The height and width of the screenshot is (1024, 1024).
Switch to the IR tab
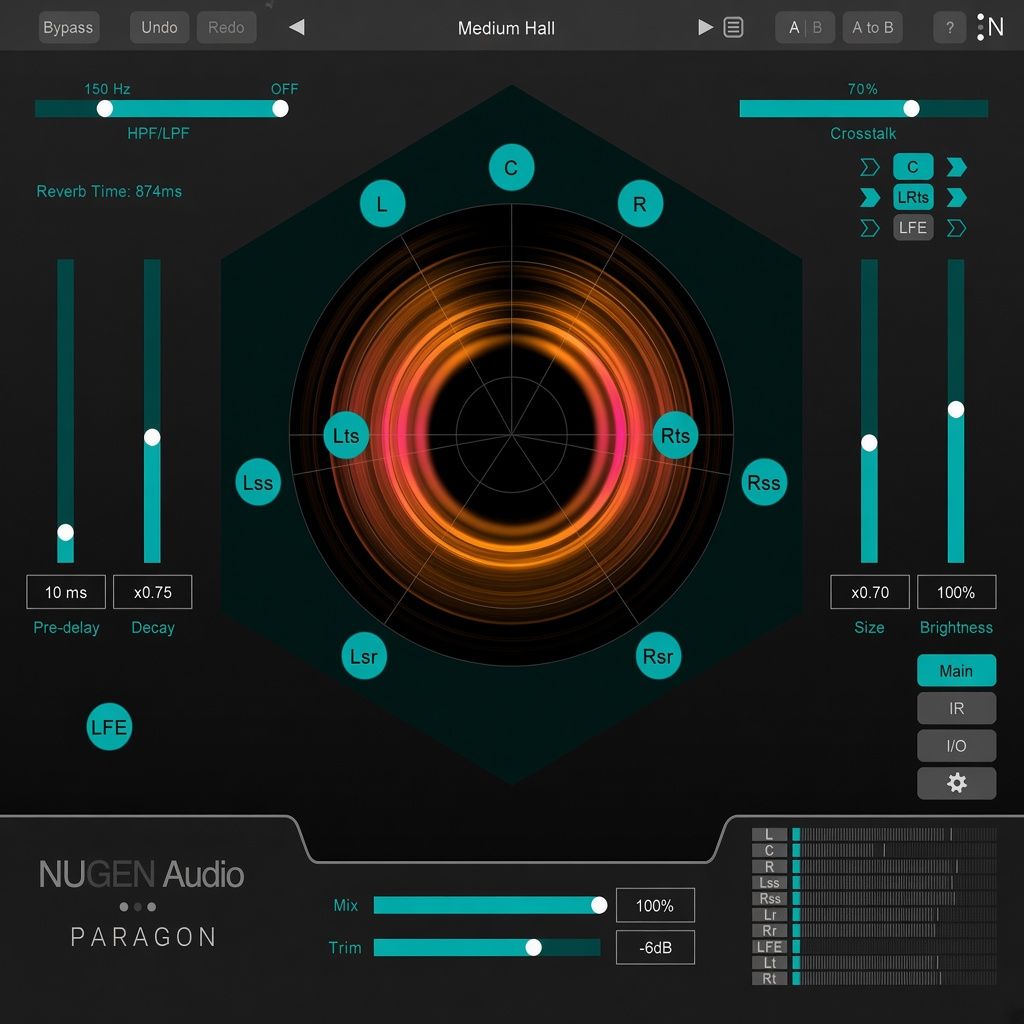[956, 709]
